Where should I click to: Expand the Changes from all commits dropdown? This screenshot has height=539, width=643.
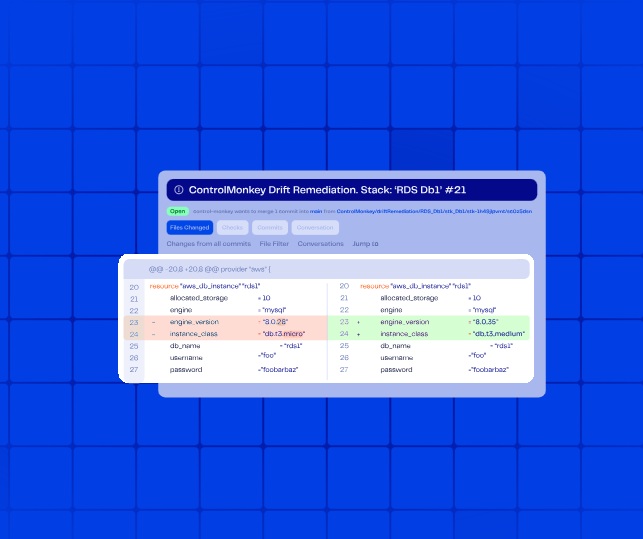tap(208, 244)
